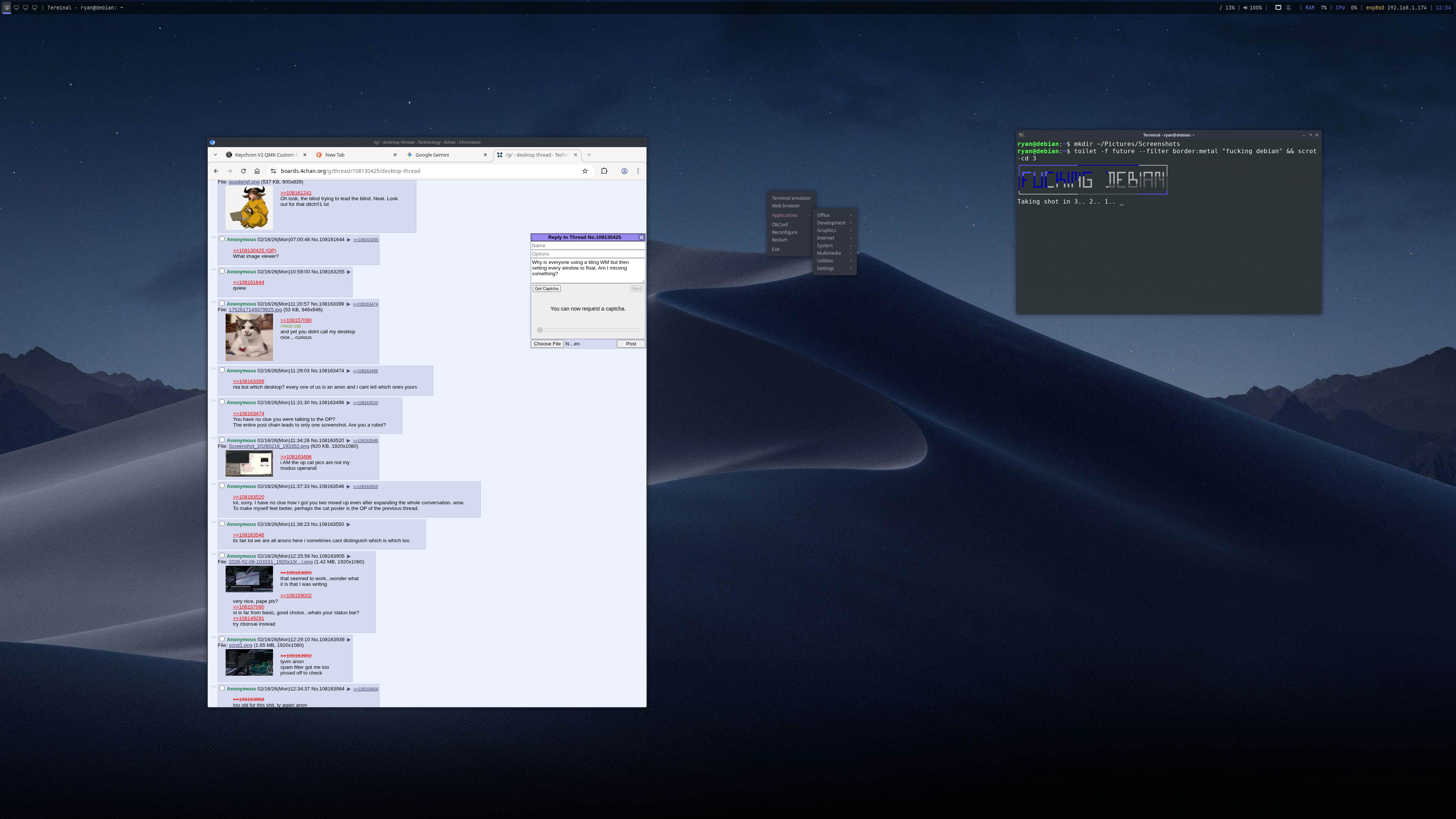The height and width of the screenshot is (819, 1456).
Task: Open the post menu arrow for No.108163550
Action: pos(349,524)
